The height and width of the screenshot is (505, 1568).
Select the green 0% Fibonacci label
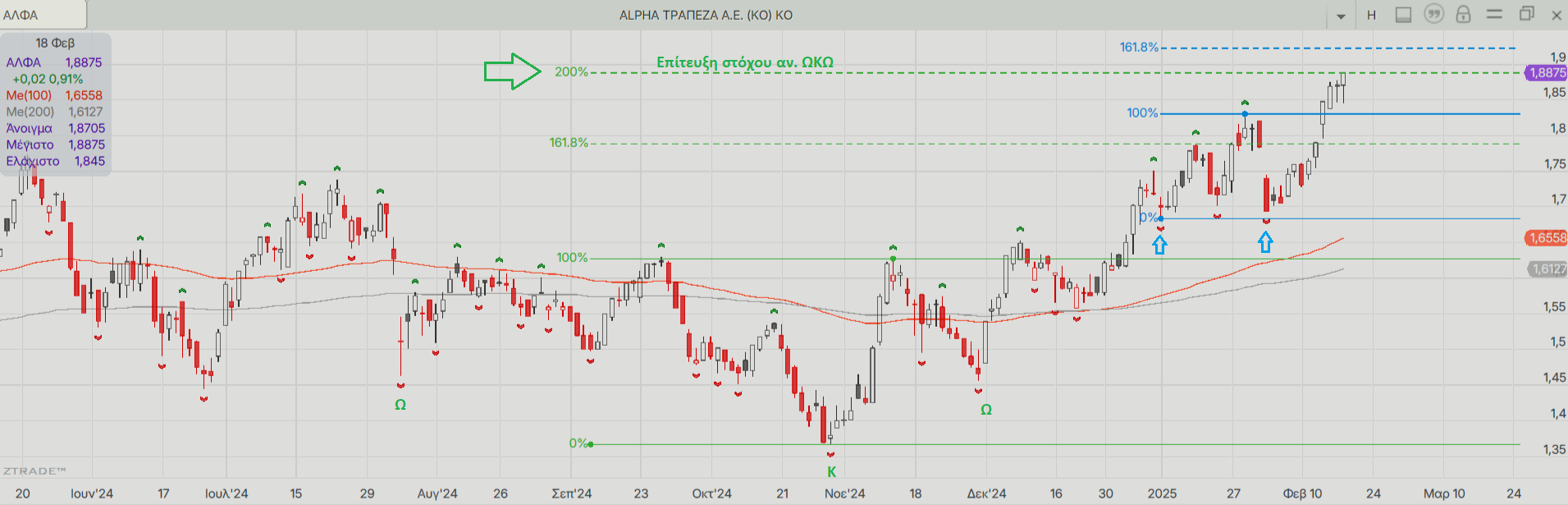(578, 443)
